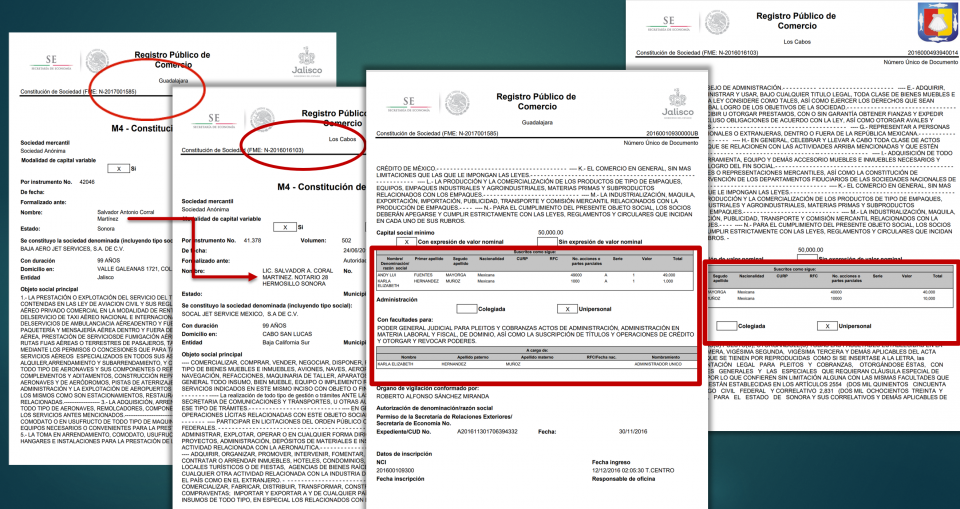Click the SE logo on the top-right Los Cabos document
This screenshot has width=960, height=509.
[668, 23]
